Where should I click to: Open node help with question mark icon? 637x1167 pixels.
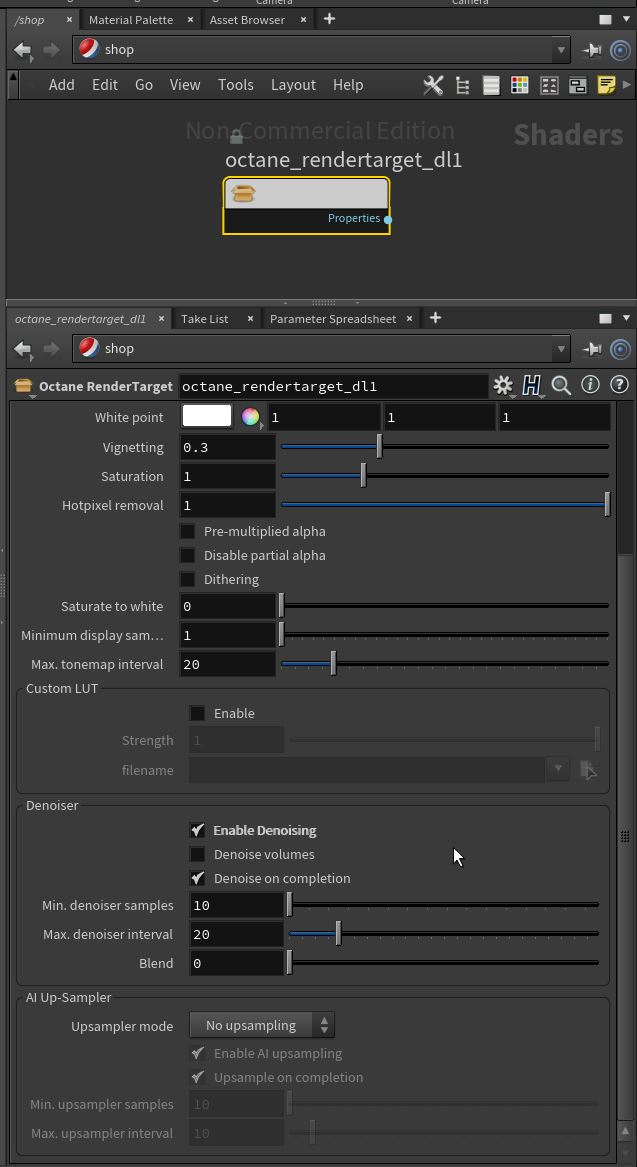(618, 385)
